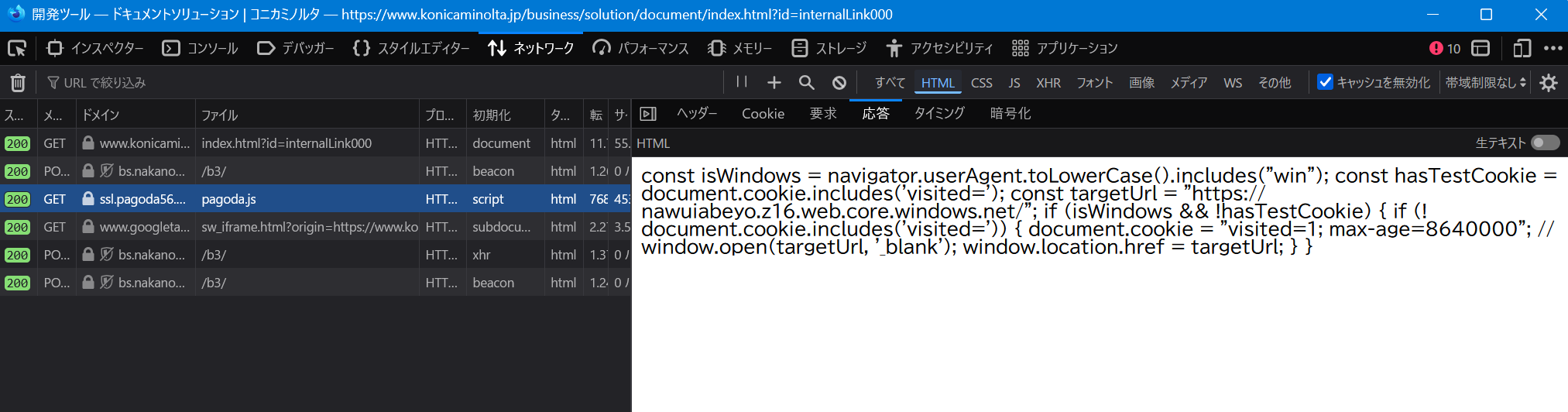Open network settings gear icon
This screenshot has height=412, width=1568.
(1549, 83)
